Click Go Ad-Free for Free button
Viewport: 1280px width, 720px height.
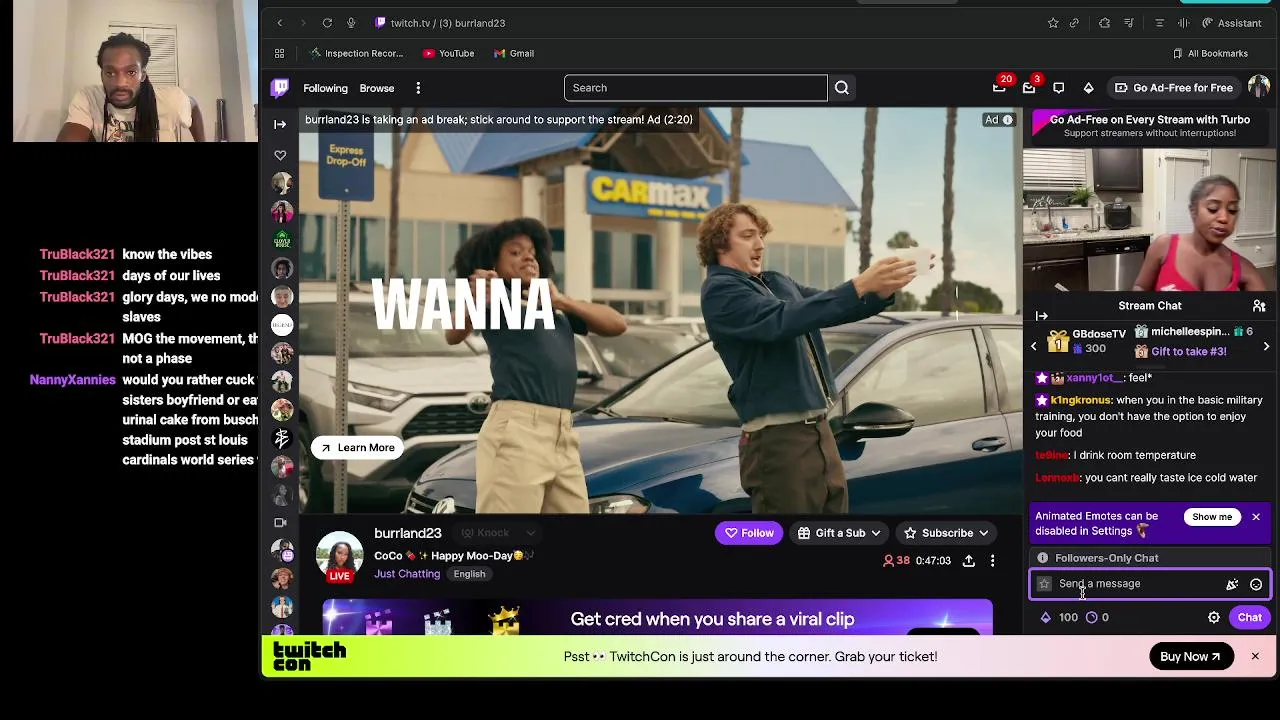point(1174,88)
